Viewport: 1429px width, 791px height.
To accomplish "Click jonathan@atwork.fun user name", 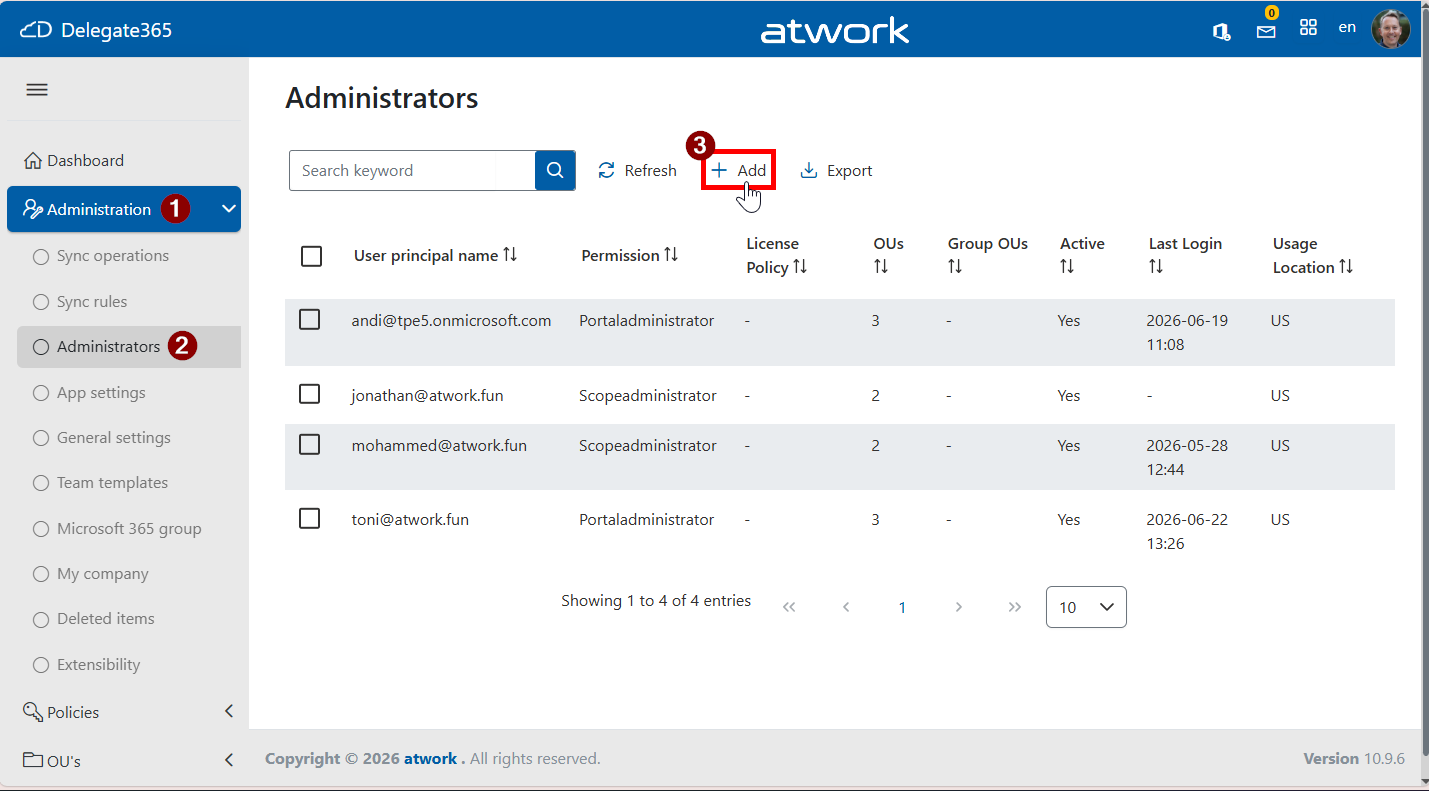I will [427, 395].
